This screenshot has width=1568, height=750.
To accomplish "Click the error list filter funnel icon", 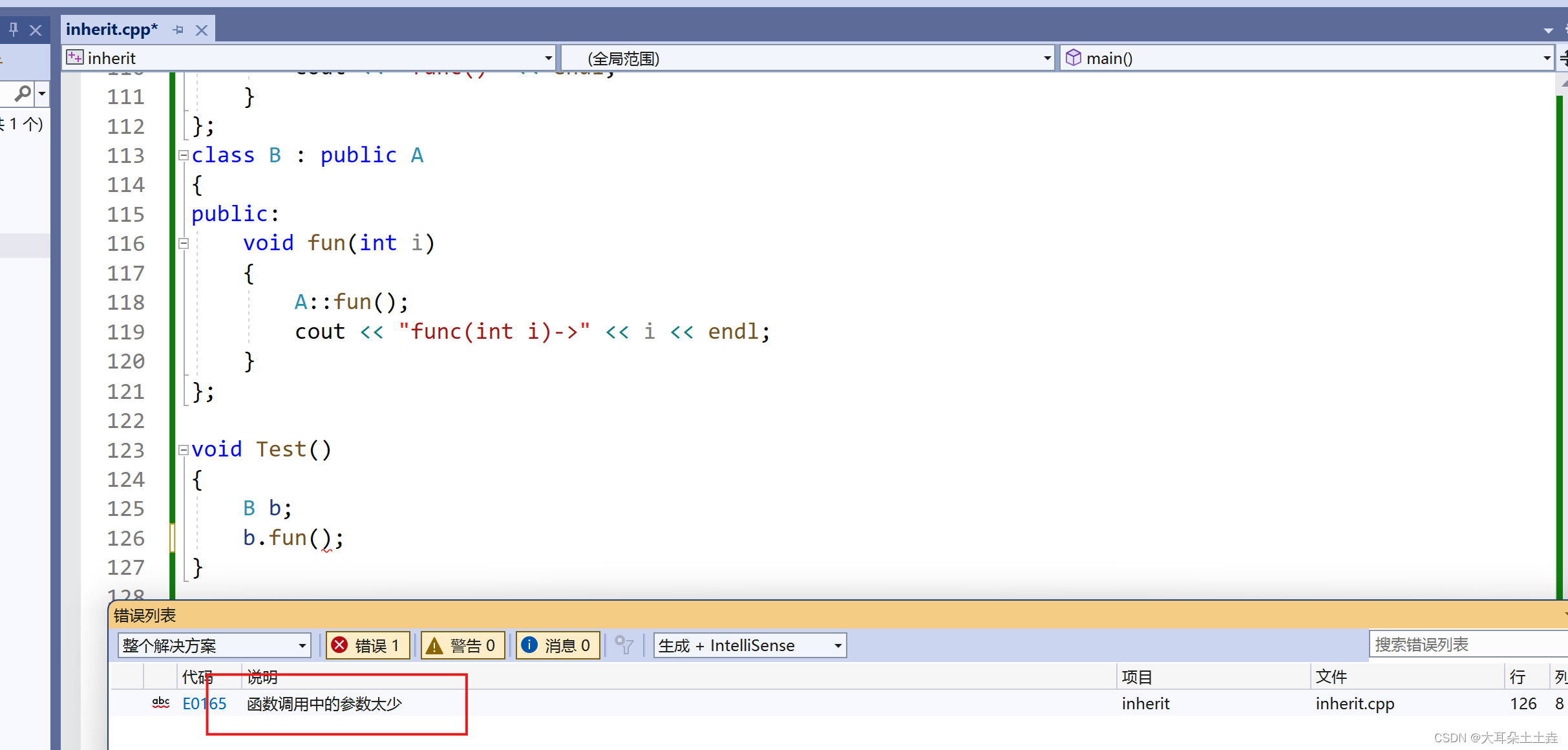I will tap(624, 645).
